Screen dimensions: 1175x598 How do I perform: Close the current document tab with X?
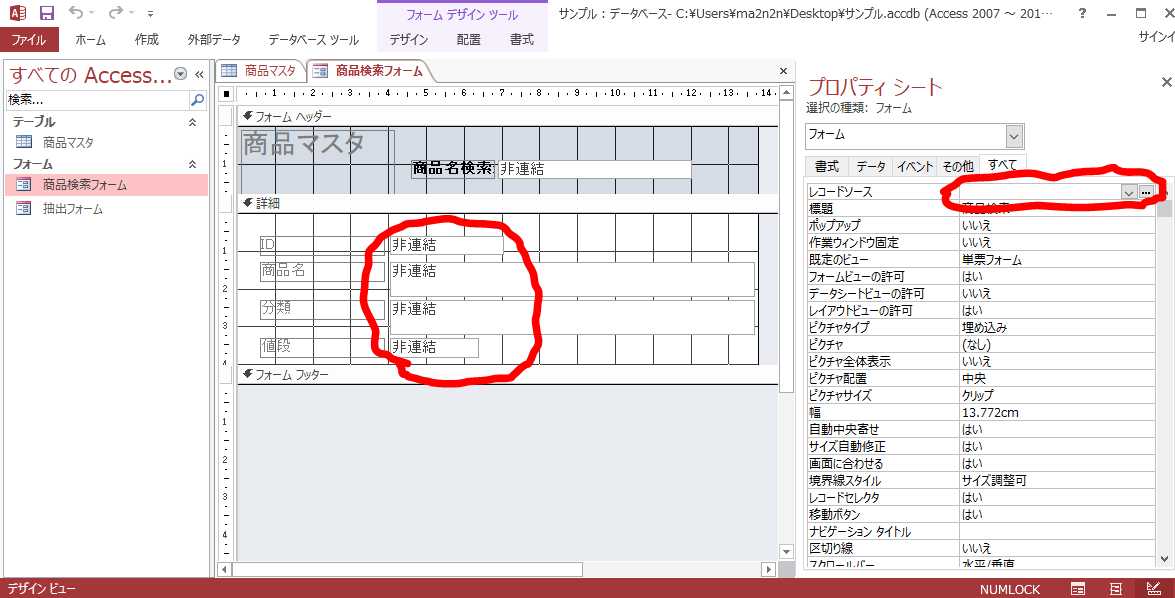coord(783,71)
